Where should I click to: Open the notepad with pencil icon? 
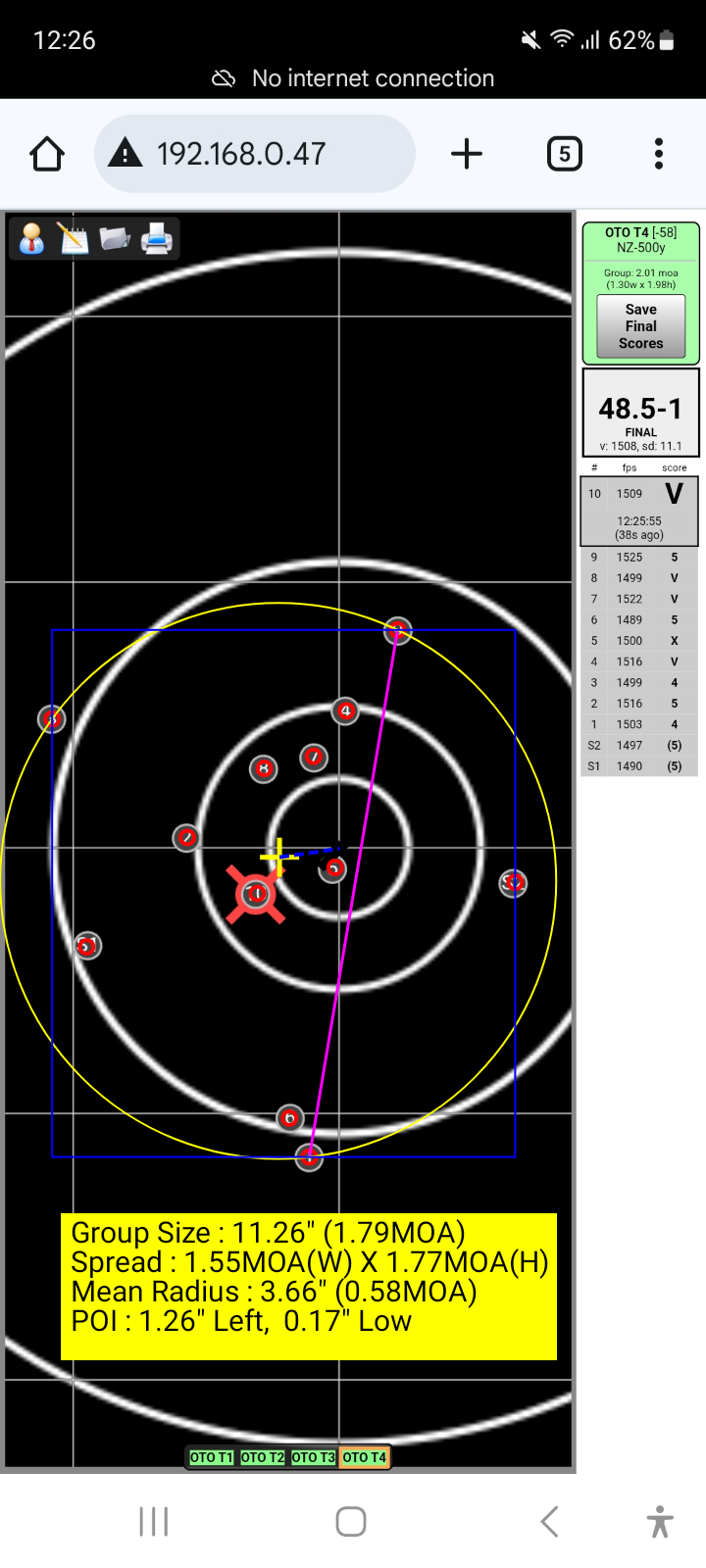click(x=74, y=239)
